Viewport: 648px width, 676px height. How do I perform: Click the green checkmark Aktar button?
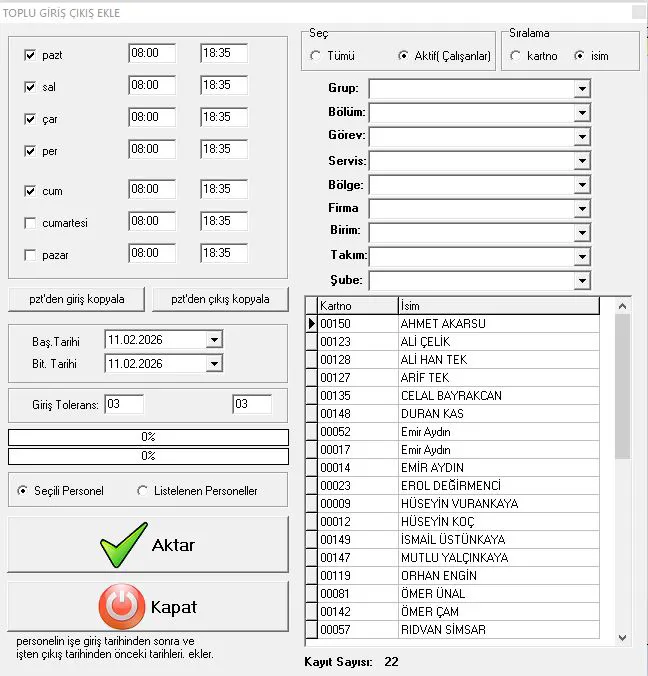pos(148,545)
